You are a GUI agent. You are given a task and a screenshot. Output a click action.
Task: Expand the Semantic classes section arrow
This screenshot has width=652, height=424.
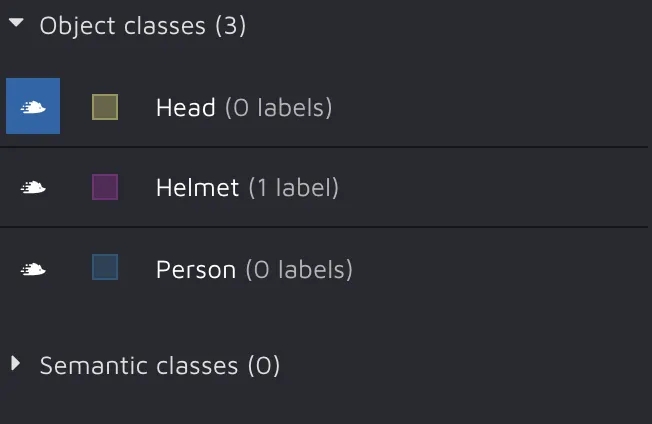pos(15,364)
